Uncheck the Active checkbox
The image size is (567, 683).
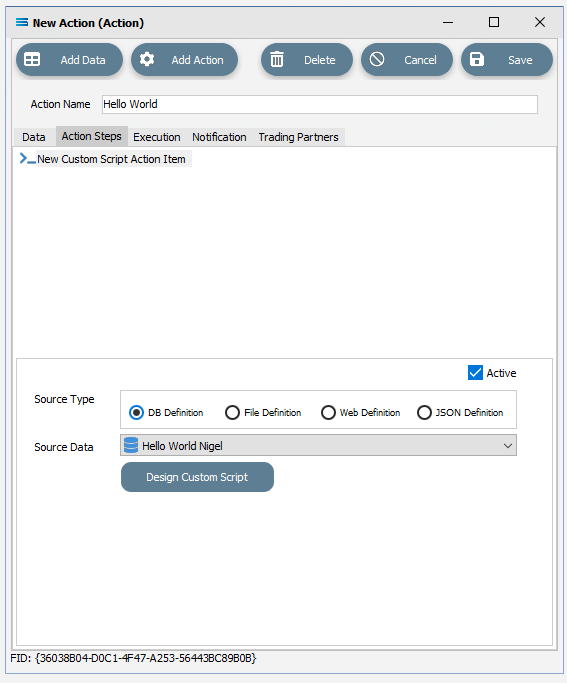[475, 373]
